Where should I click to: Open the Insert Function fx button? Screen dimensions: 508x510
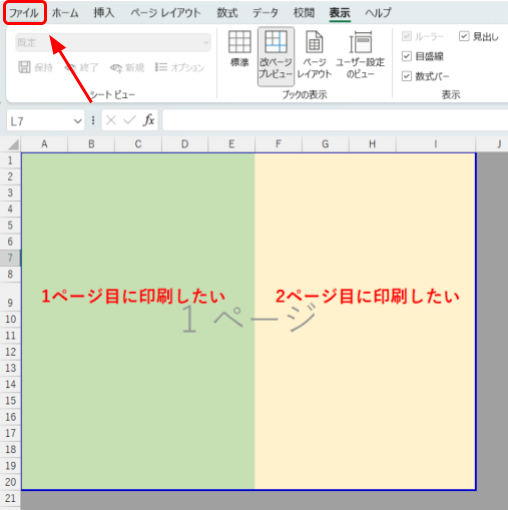(x=149, y=120)
